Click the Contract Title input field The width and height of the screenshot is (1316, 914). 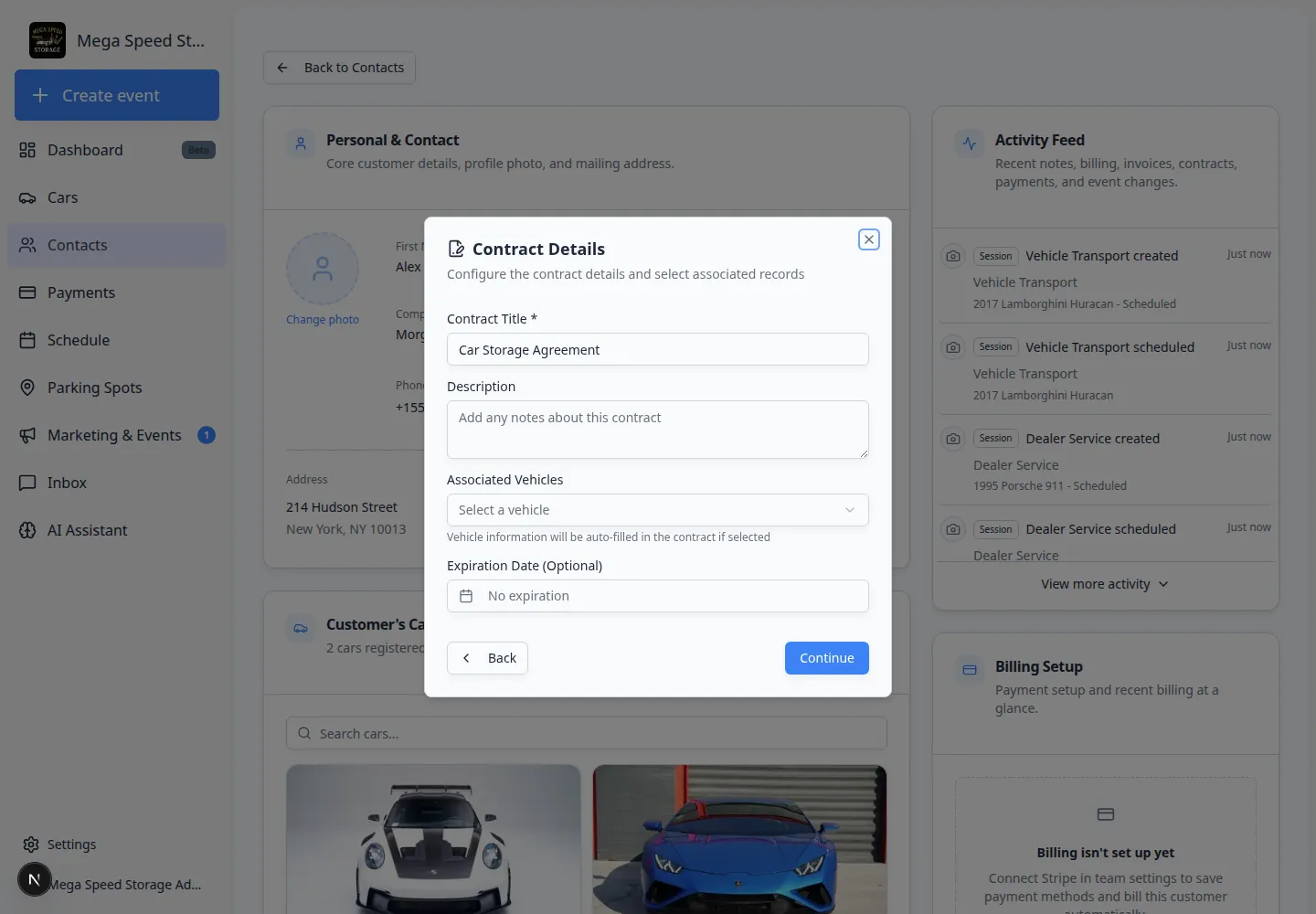[658, 349]
